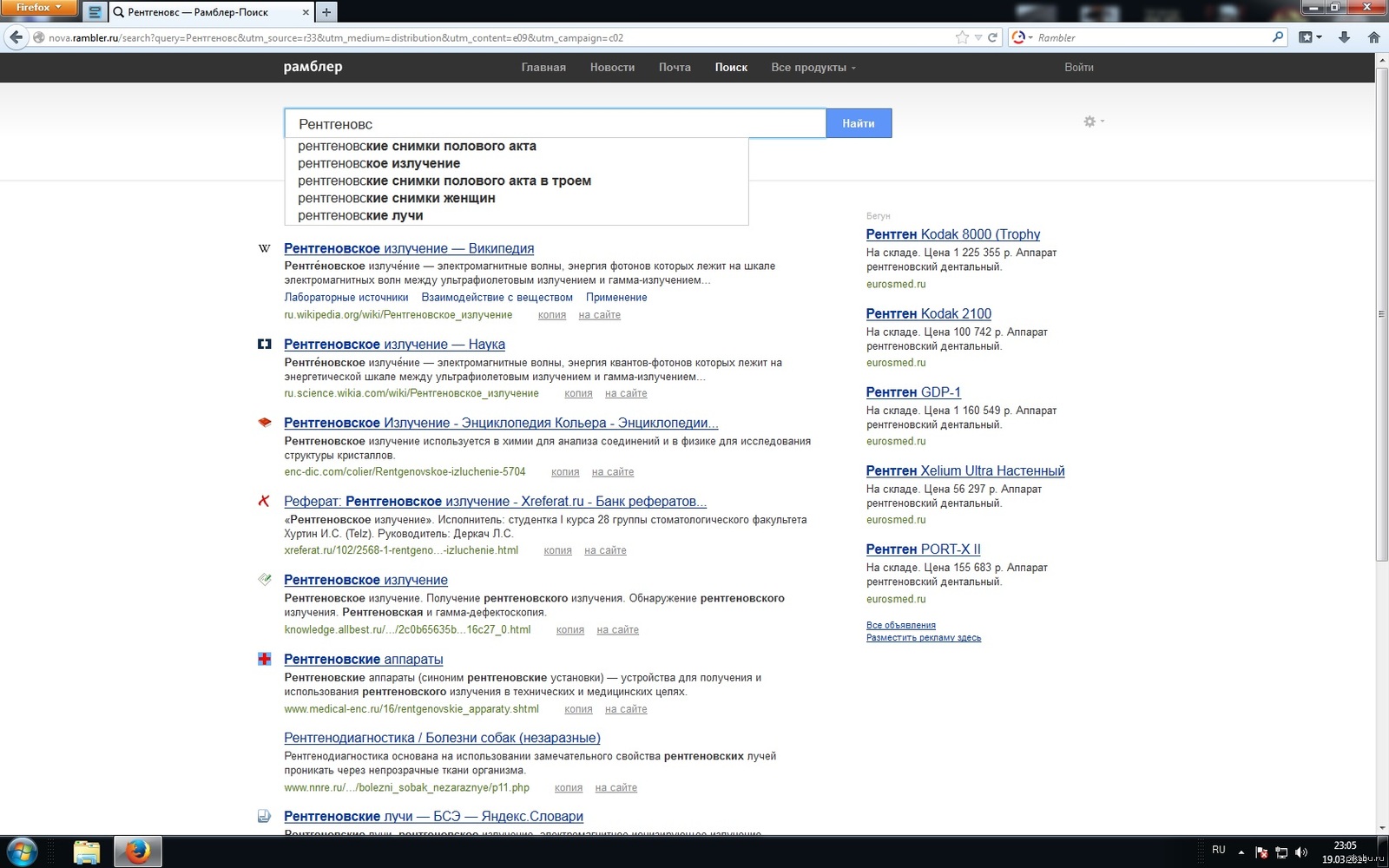Click the magnifier in the Rambler search box
The image size is (1389, 868).
1277,37
